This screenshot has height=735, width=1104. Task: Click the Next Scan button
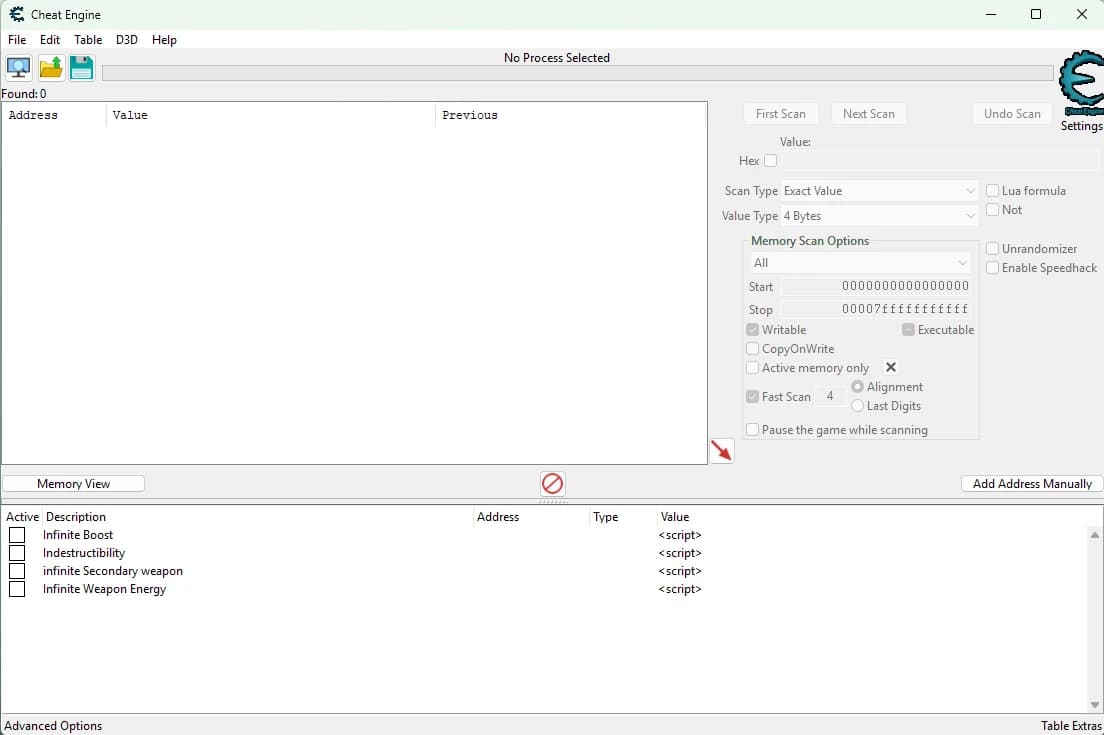coord(869,114)
